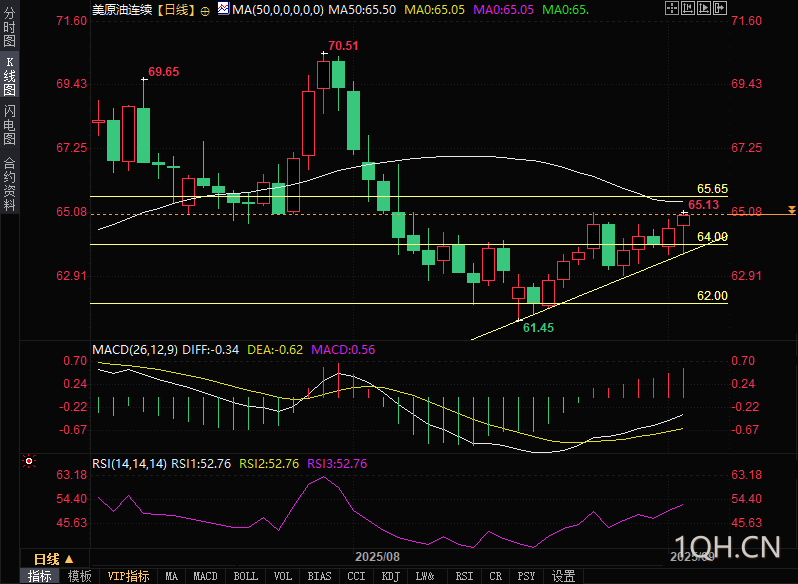The image size is (798, 584).
Task: Click the MACD(26,12,9) parameter label
Action: [135, 349]
